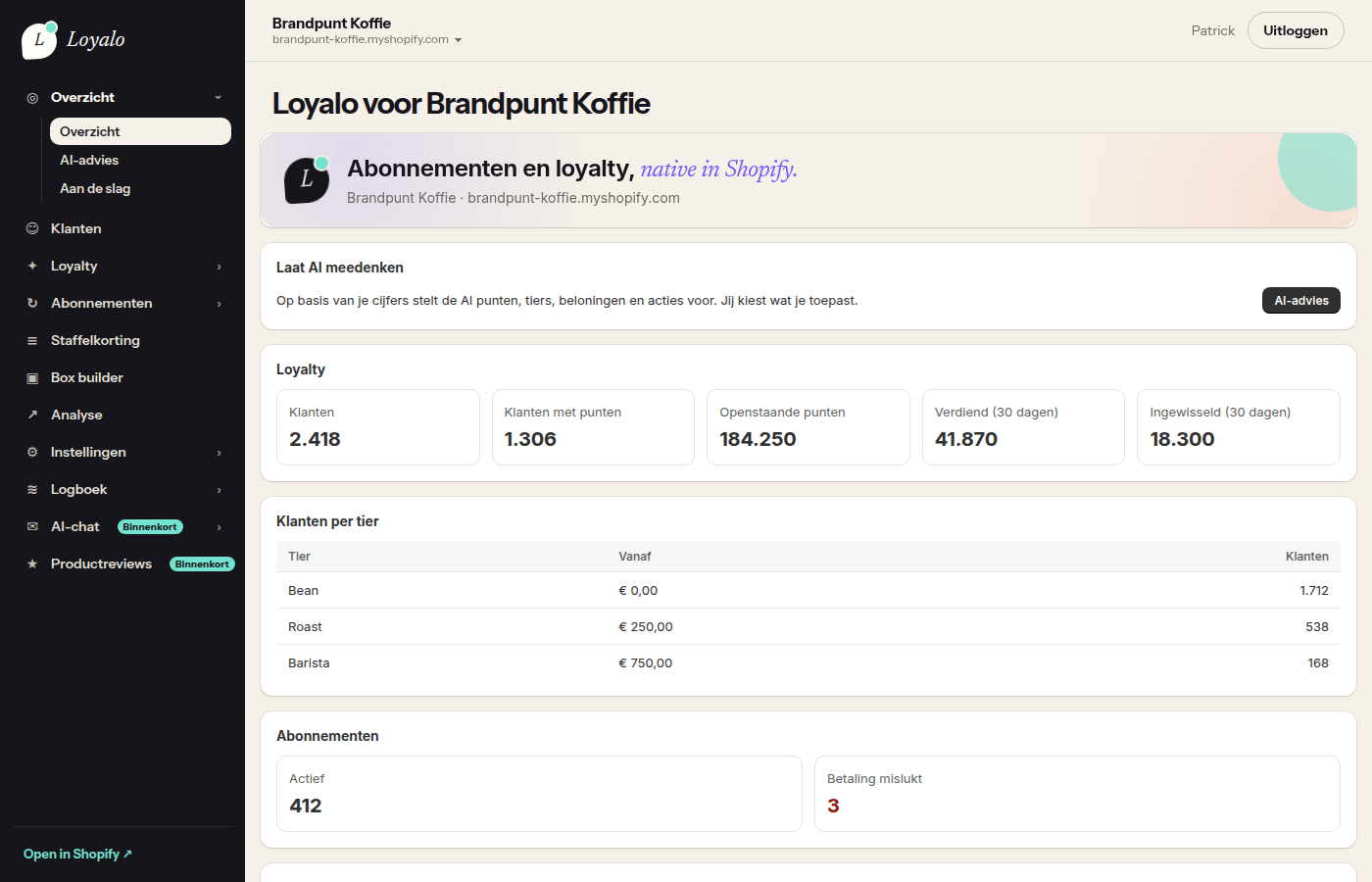
Task: Navigate to Box builder
Action: coord(122,377)
